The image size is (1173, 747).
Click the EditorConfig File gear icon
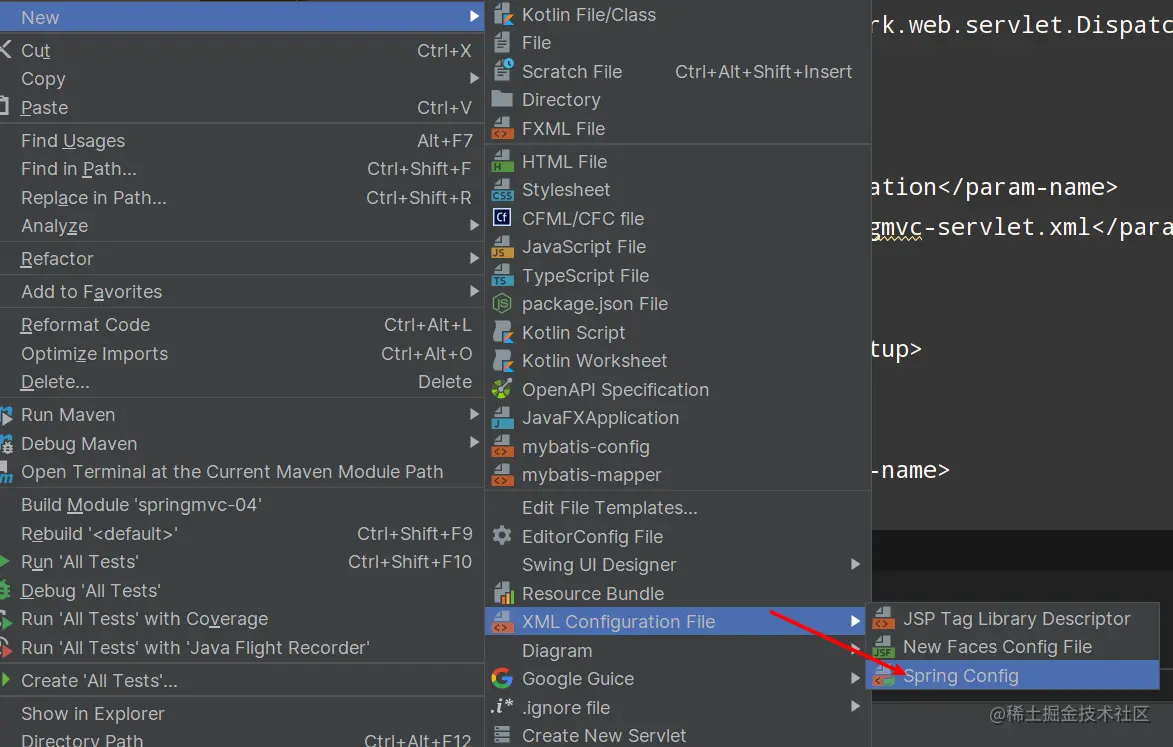(502, 536)
